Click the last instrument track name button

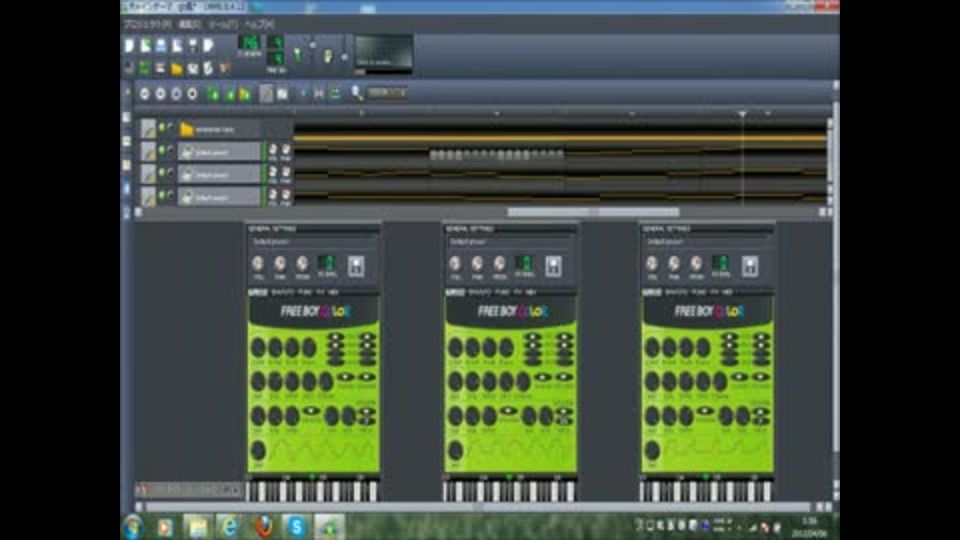(219, 197)
